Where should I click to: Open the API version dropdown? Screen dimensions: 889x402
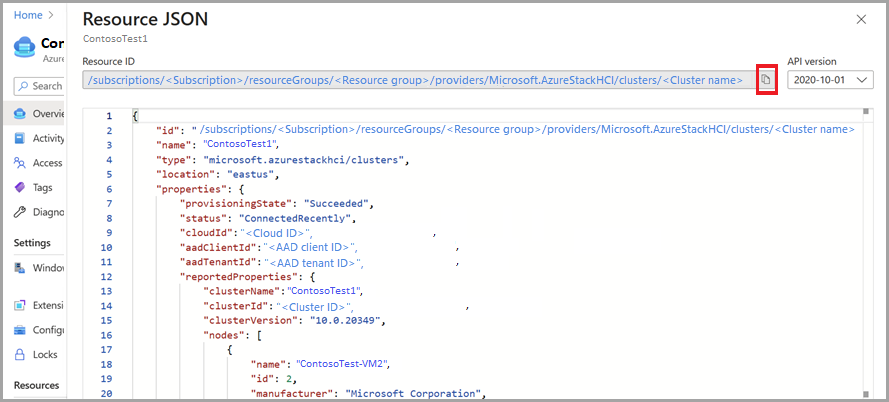coord(830,80)
